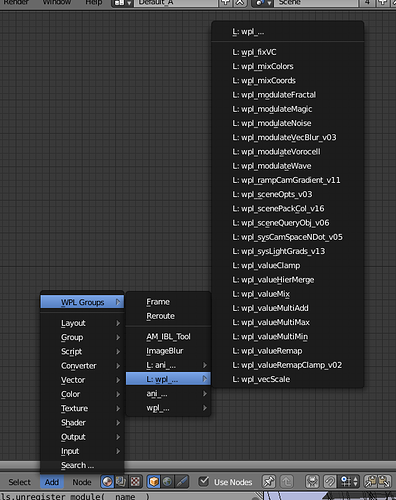396x500 pixels.
Task: Select object shader type cube icon
Action: [154, 482]
